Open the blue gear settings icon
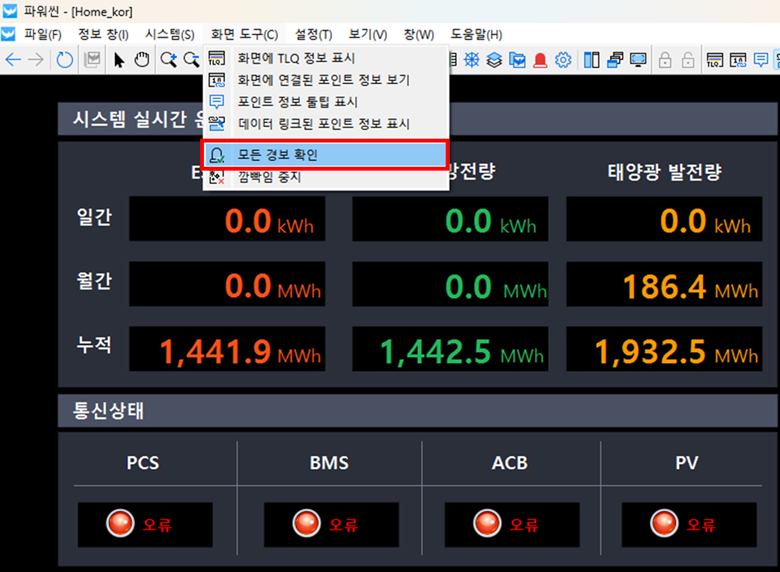The height and width of the screenshot is (572, 780). pos(563,60)
